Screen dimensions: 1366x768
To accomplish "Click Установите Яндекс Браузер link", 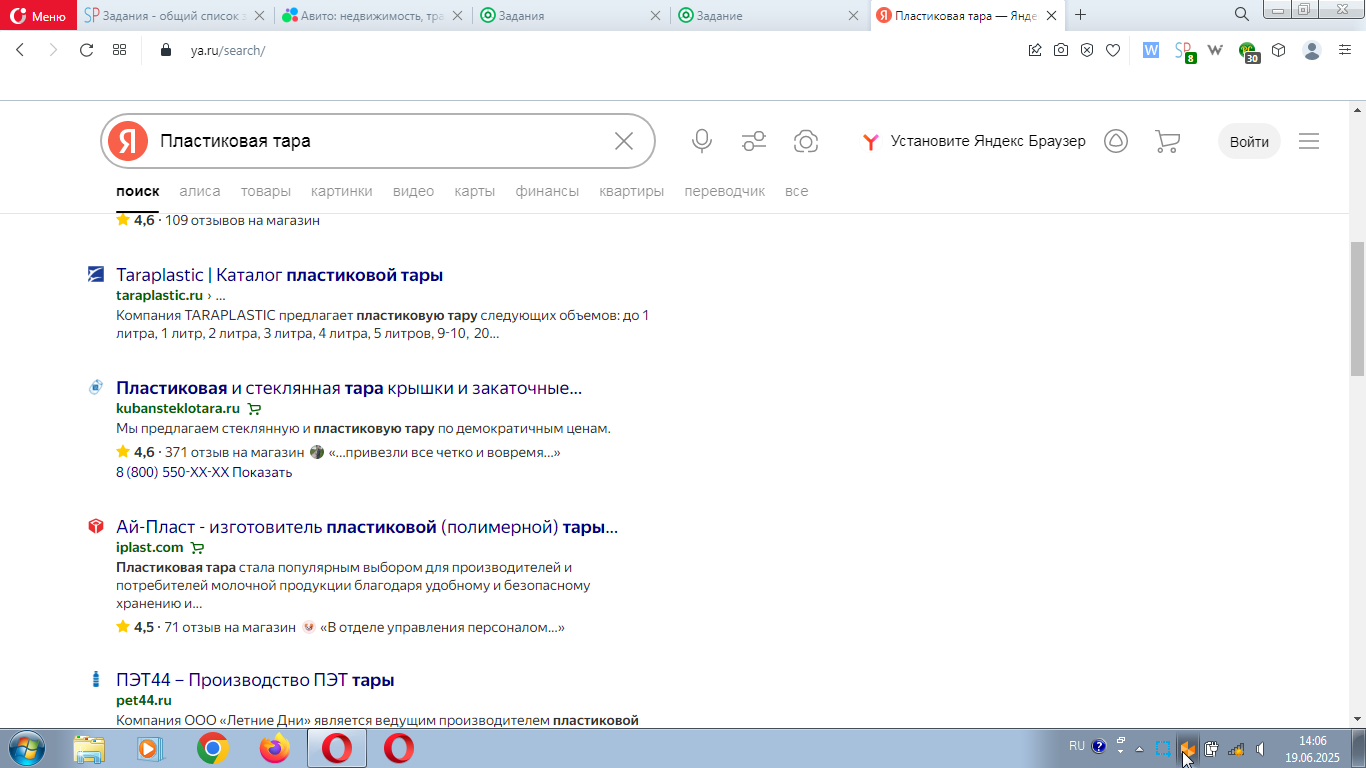I will coord(974,141).
